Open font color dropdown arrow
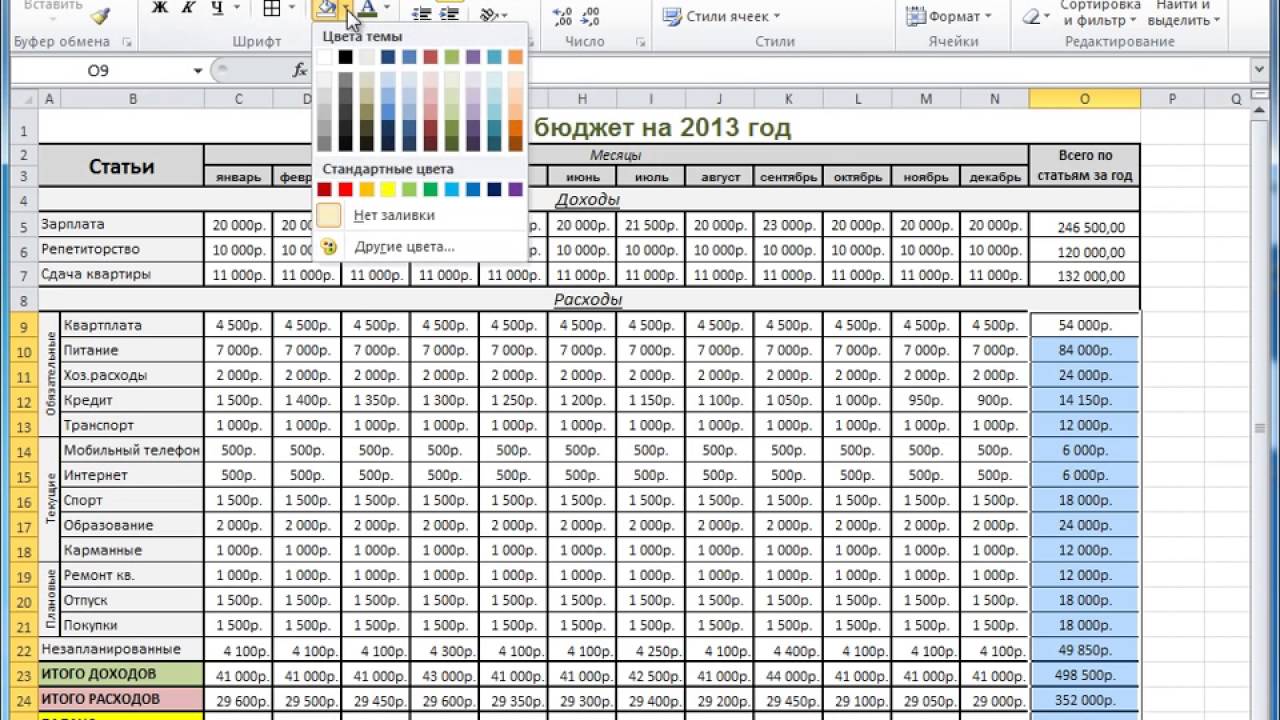 click(387, 9)
